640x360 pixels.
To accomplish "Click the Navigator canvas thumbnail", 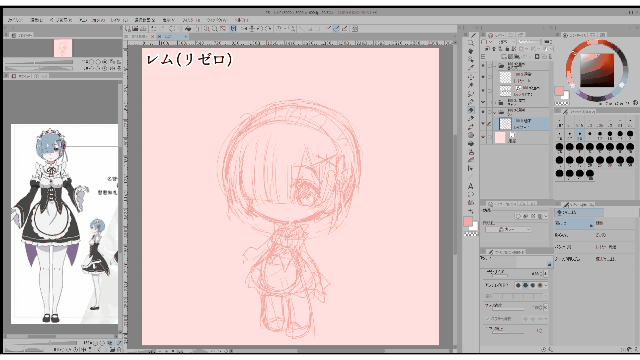I will click(63, 48).
